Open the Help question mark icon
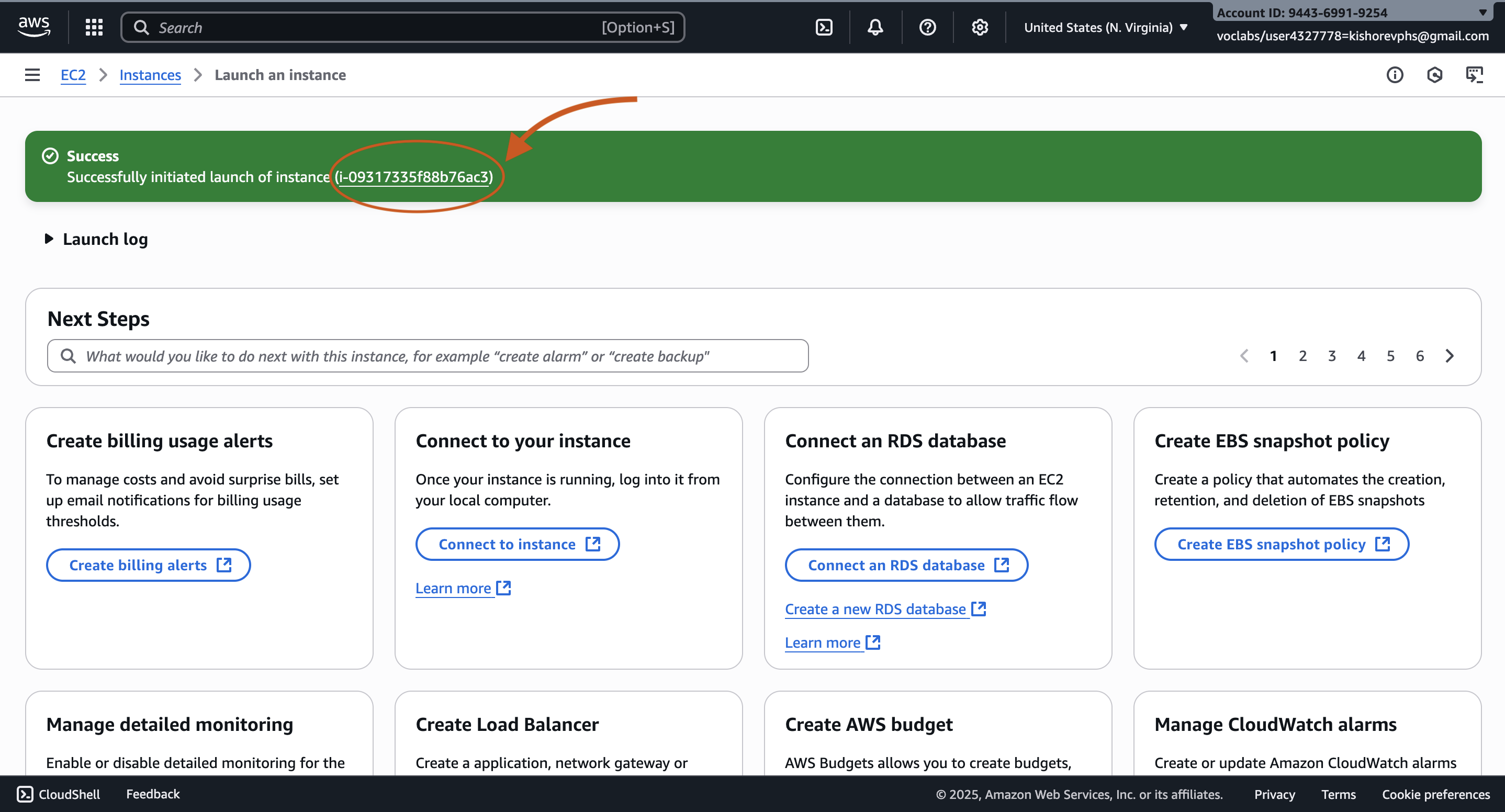Viewport: 1505px width, 812px height. [x=927, y=27]
